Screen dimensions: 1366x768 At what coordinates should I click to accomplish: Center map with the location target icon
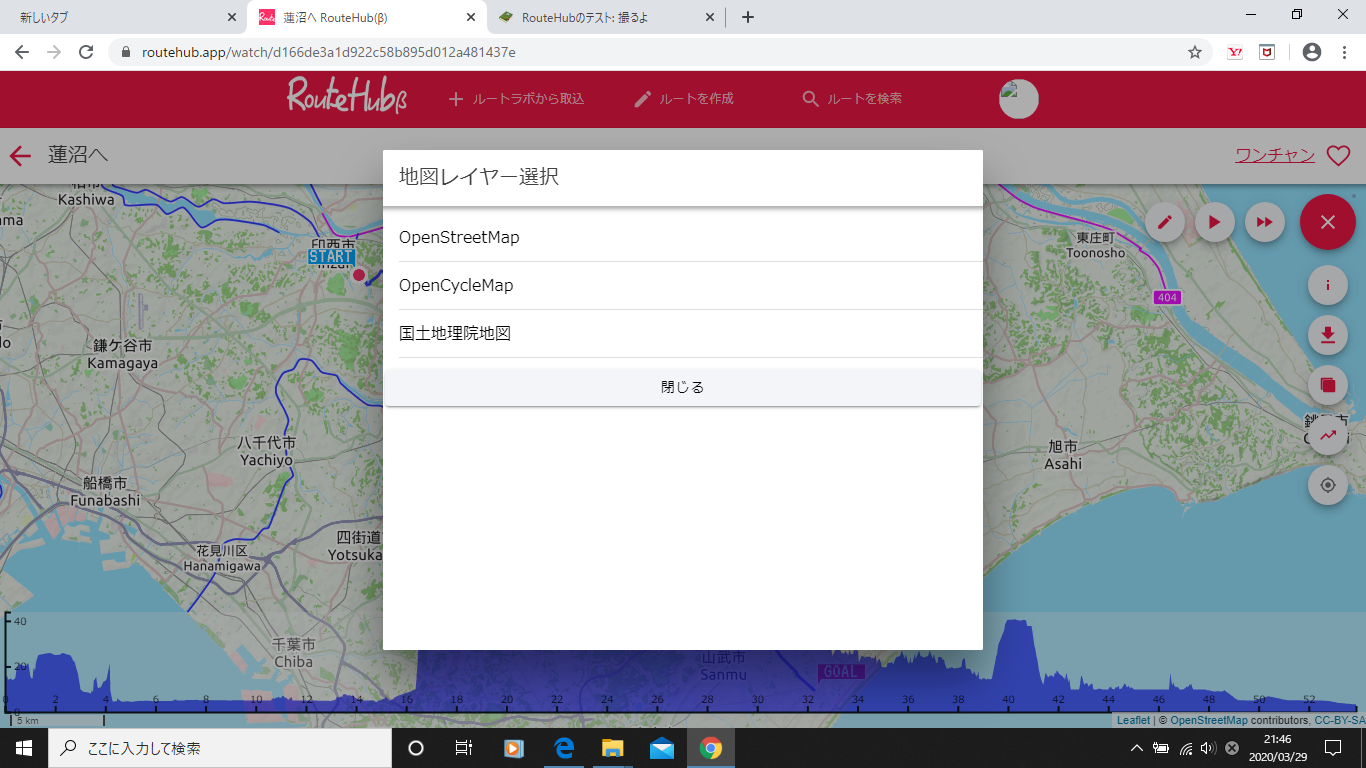coord(1328,485)
